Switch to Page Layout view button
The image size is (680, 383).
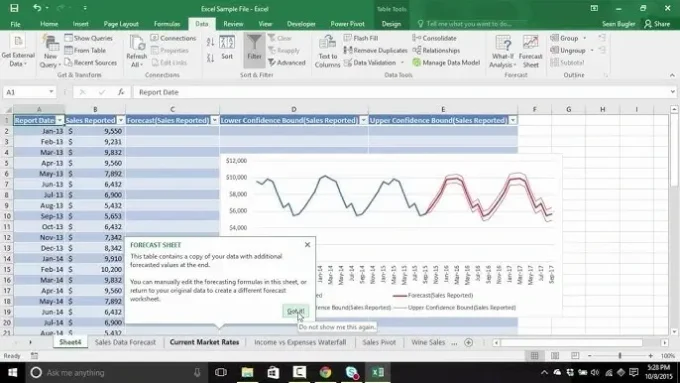pos(555,356)
